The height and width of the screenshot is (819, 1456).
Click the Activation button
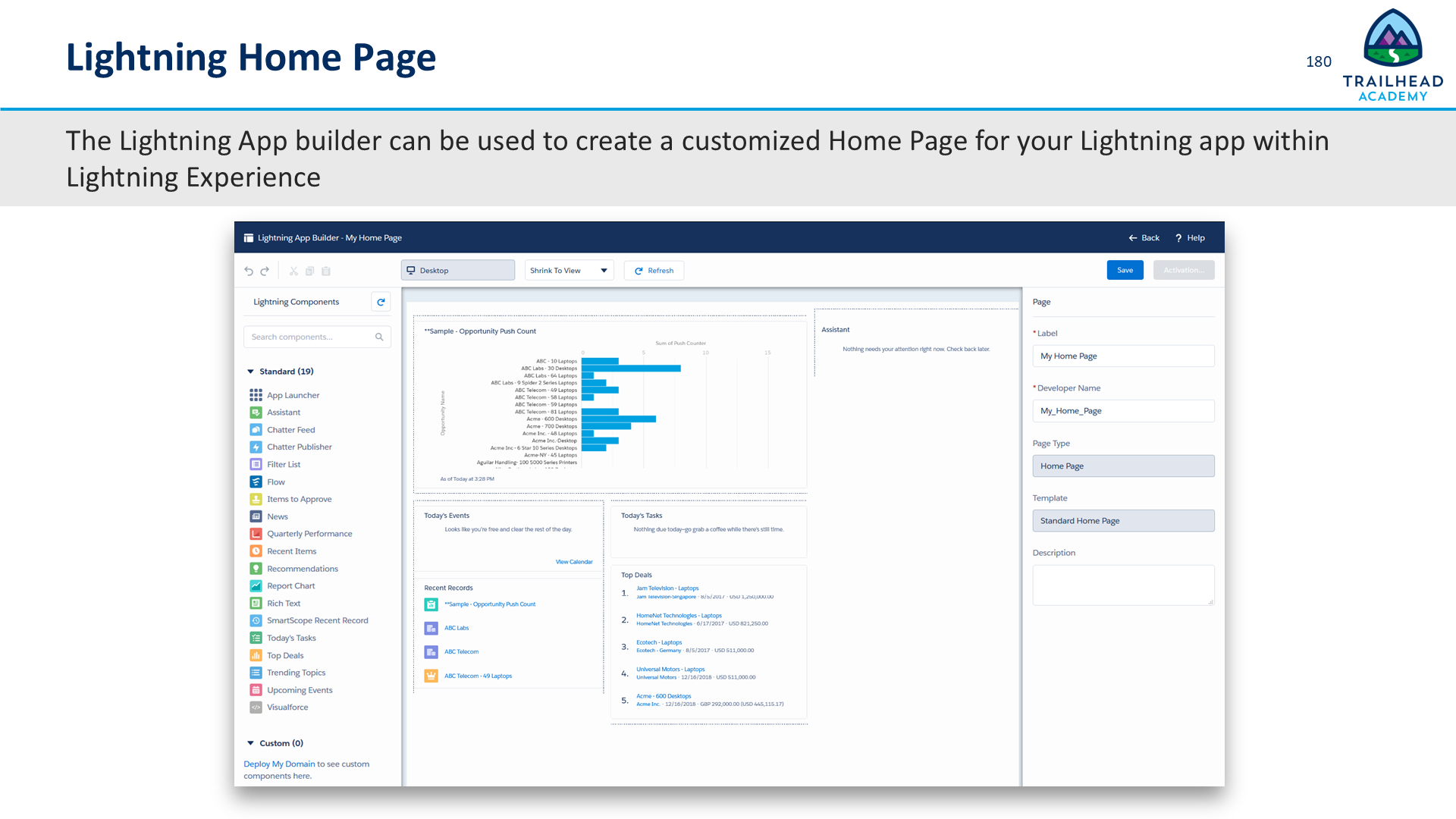1184,270
